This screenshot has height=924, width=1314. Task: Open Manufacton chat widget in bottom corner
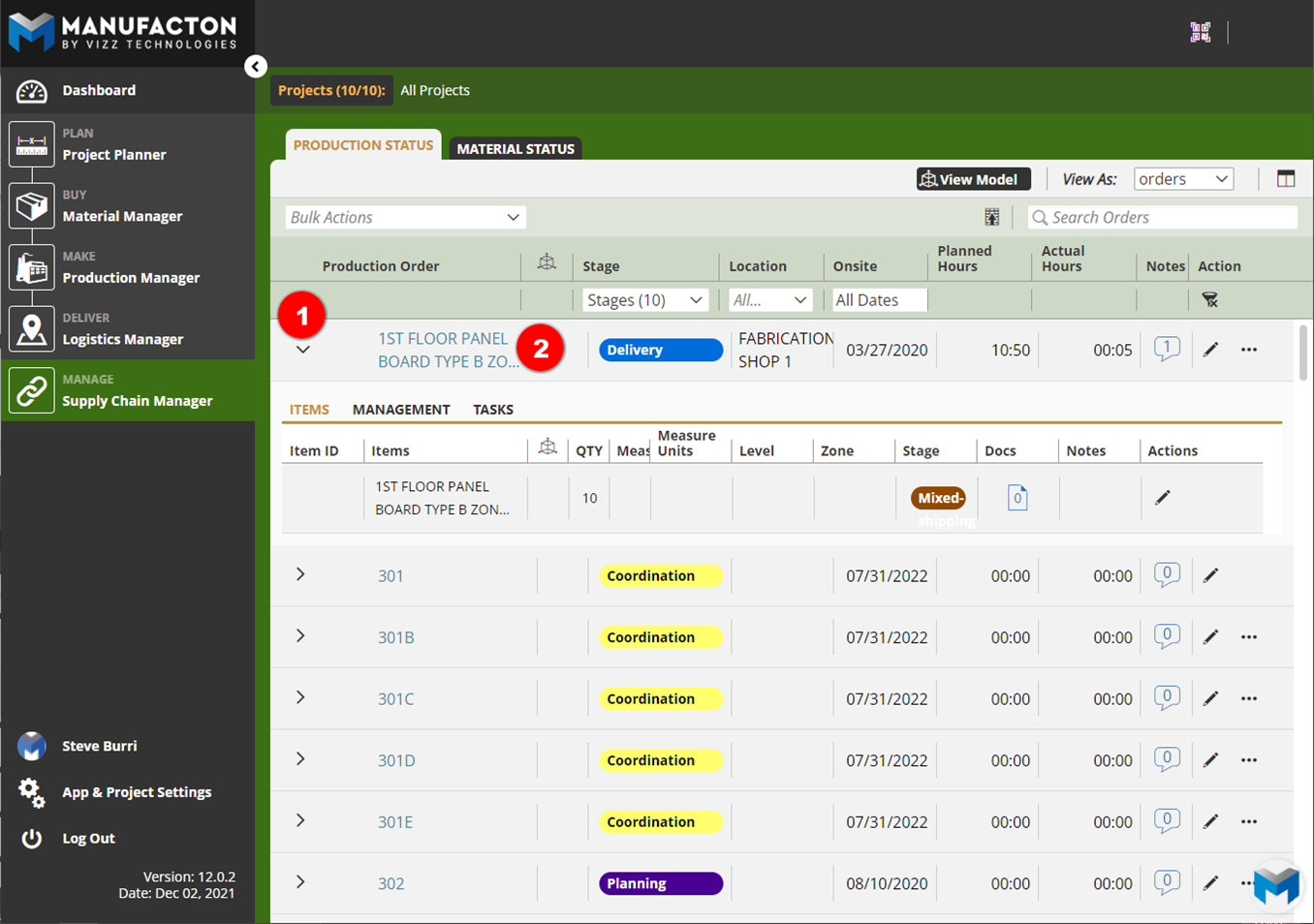pyautogui.click(x=1275, y=883)
